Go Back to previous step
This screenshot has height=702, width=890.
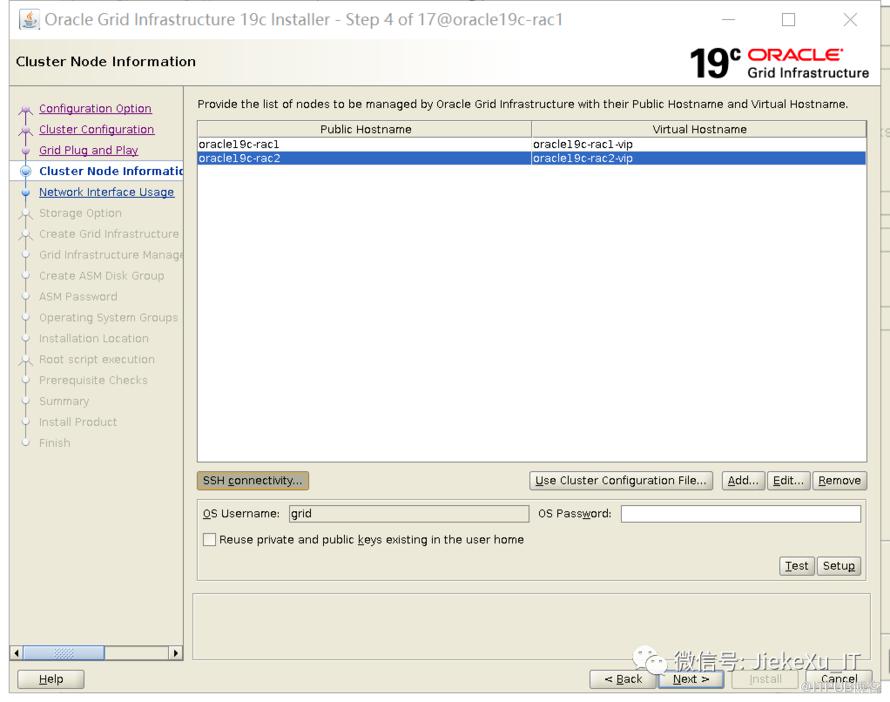[623, 679]
